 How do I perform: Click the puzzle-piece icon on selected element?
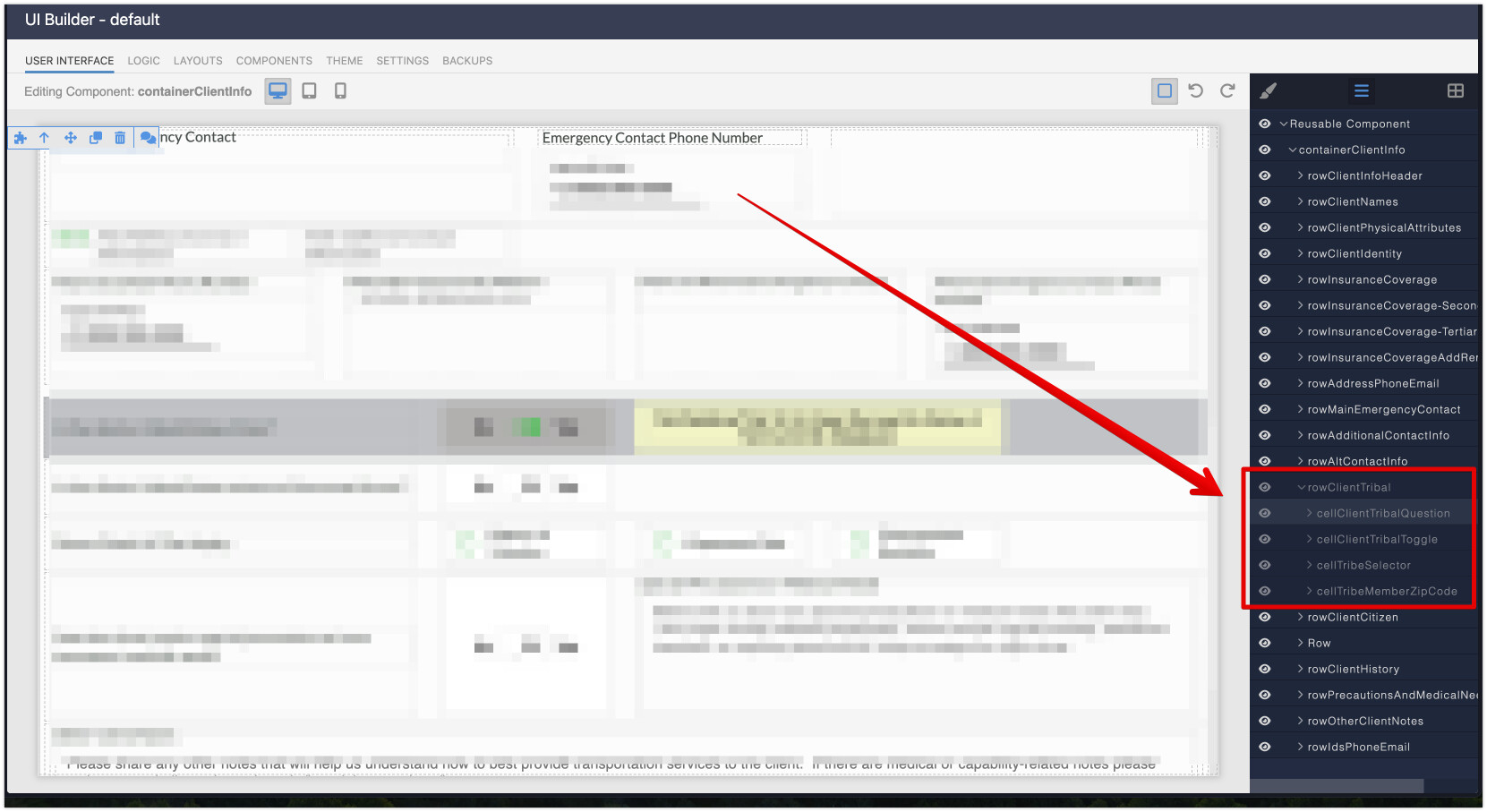tap(21, 138)
